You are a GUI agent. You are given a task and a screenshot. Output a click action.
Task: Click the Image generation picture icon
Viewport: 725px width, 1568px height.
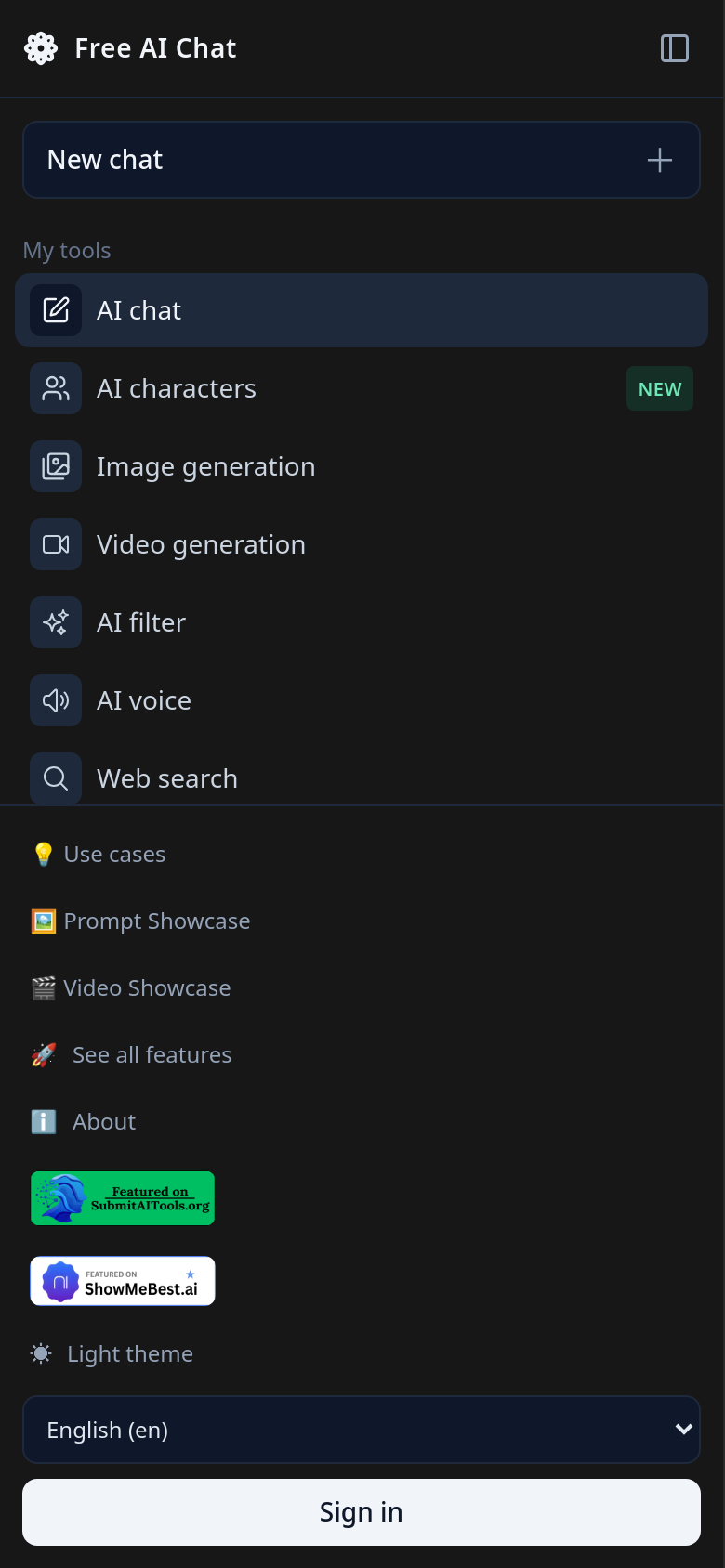(56, 466)
